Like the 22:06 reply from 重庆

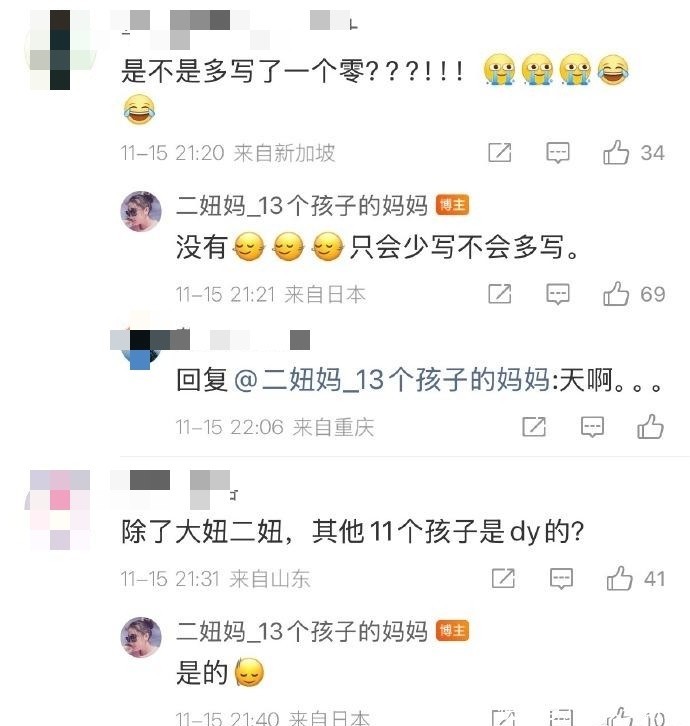[650, 426]
